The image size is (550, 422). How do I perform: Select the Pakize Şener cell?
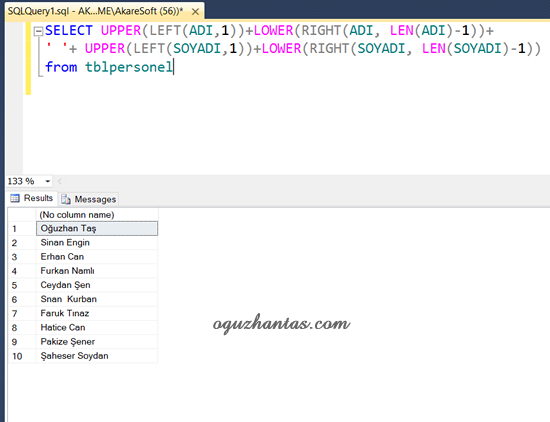[97, 342]
